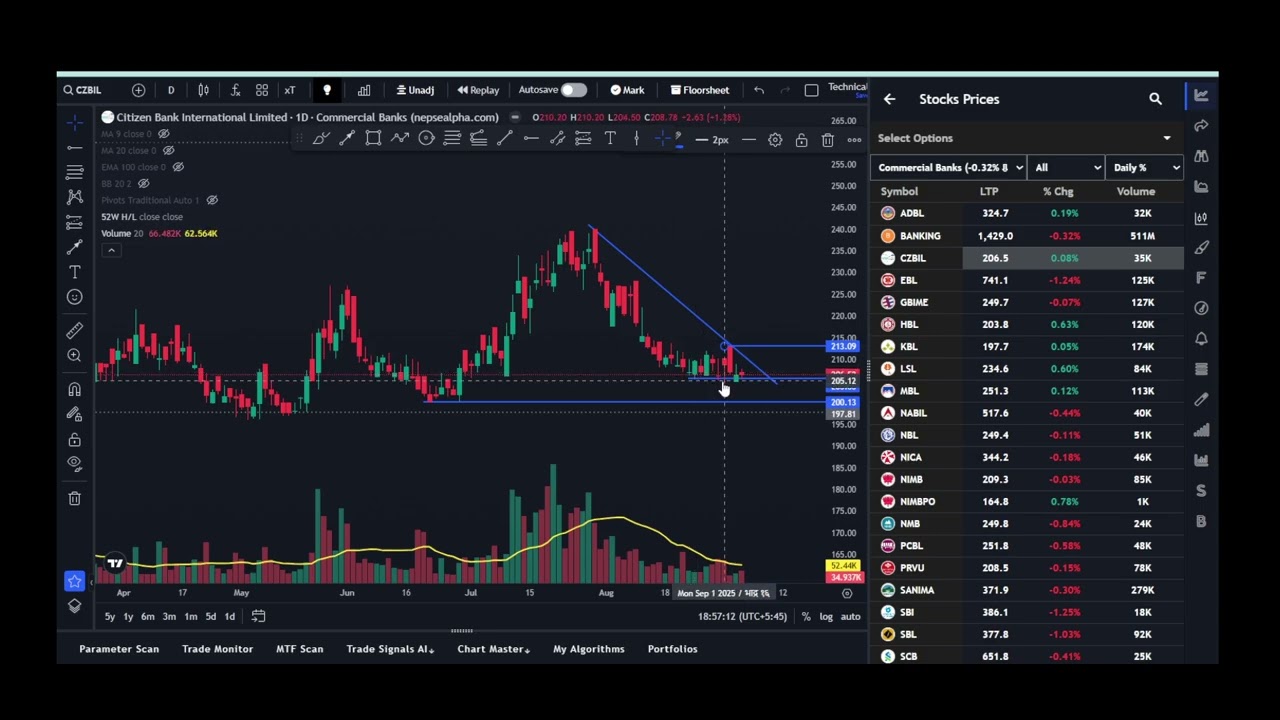
Task: Click the Unadj button
Action: click(415, 90)
